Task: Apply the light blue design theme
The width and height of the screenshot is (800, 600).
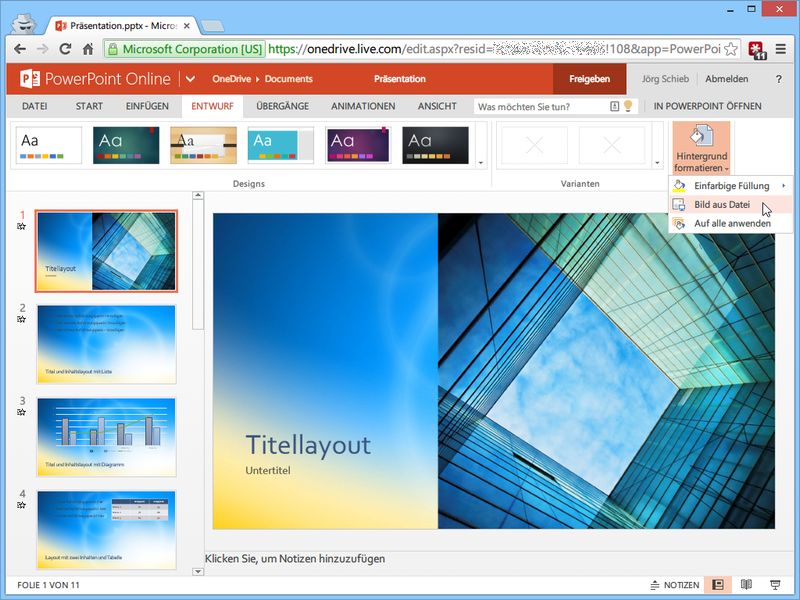Action: [x=281, y=145]
